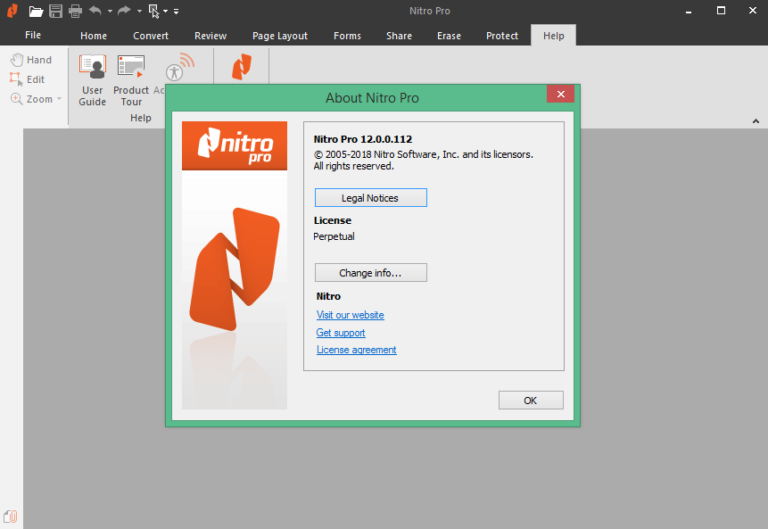Click the Undo arrow icon

coord(95,11)
